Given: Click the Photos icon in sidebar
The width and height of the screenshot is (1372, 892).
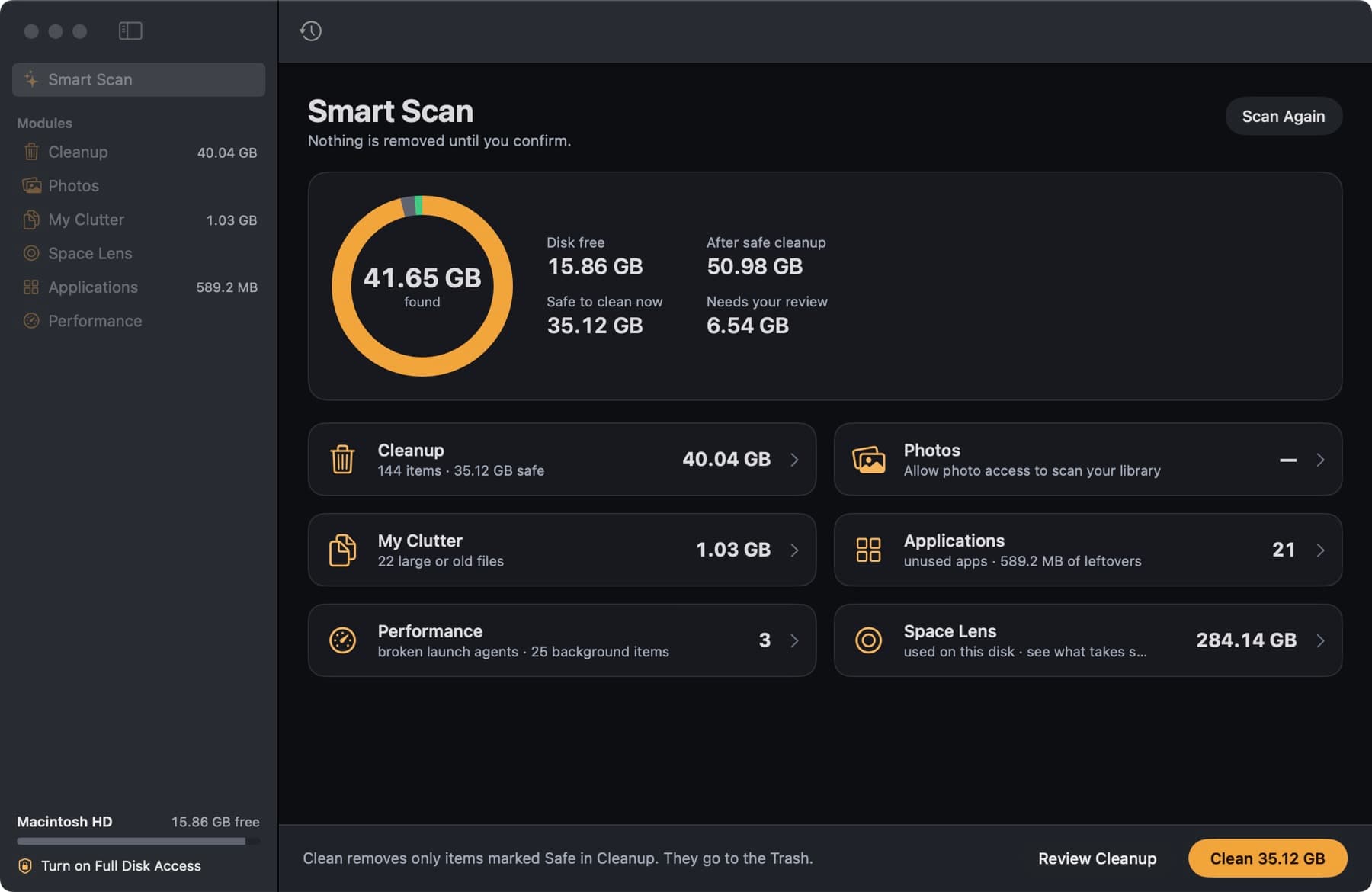Looking at the screenshot, I should 31,185.
